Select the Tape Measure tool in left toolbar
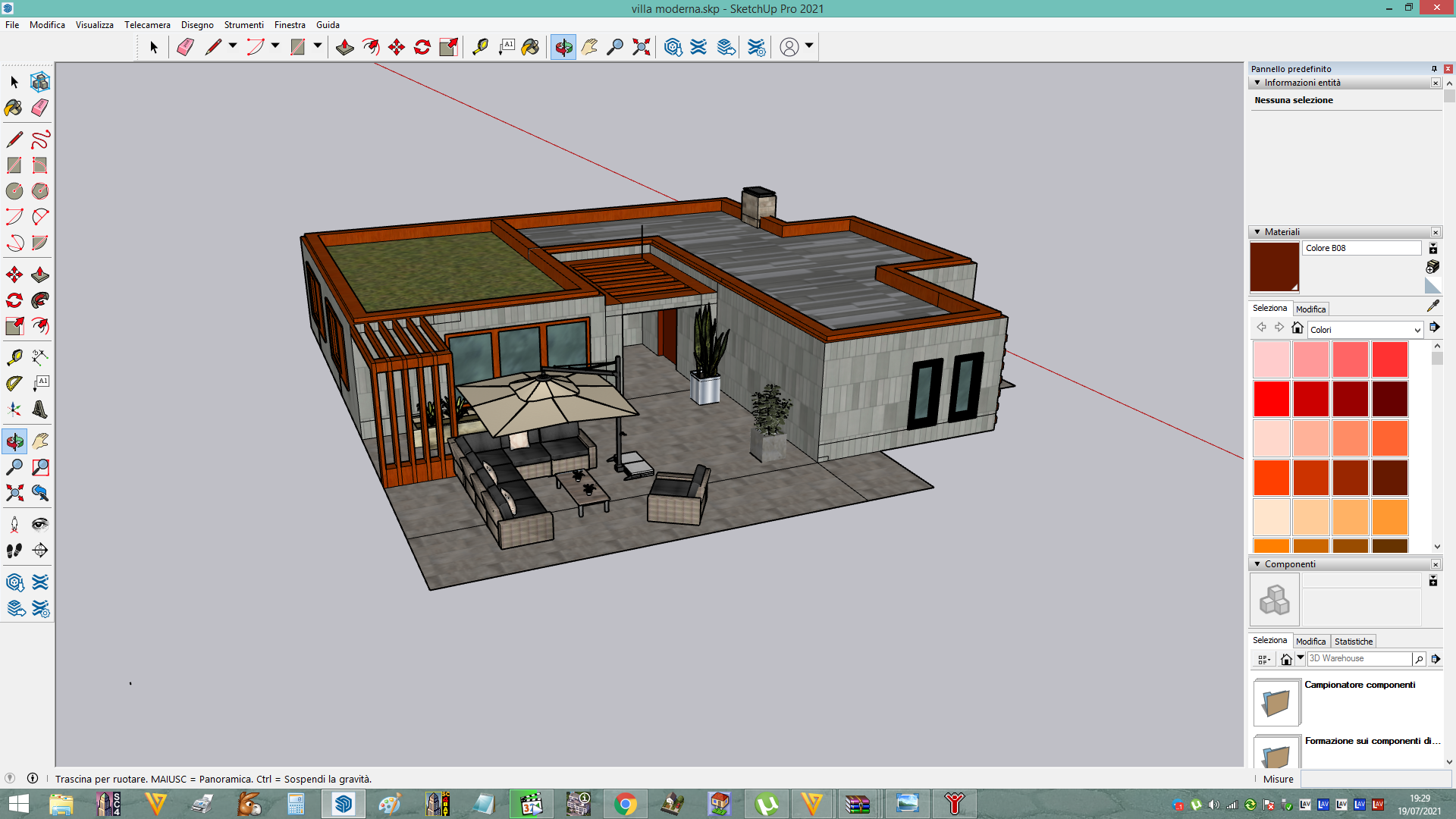The width and height of the screenshot is (1456, 819). (x=14, y=356)
